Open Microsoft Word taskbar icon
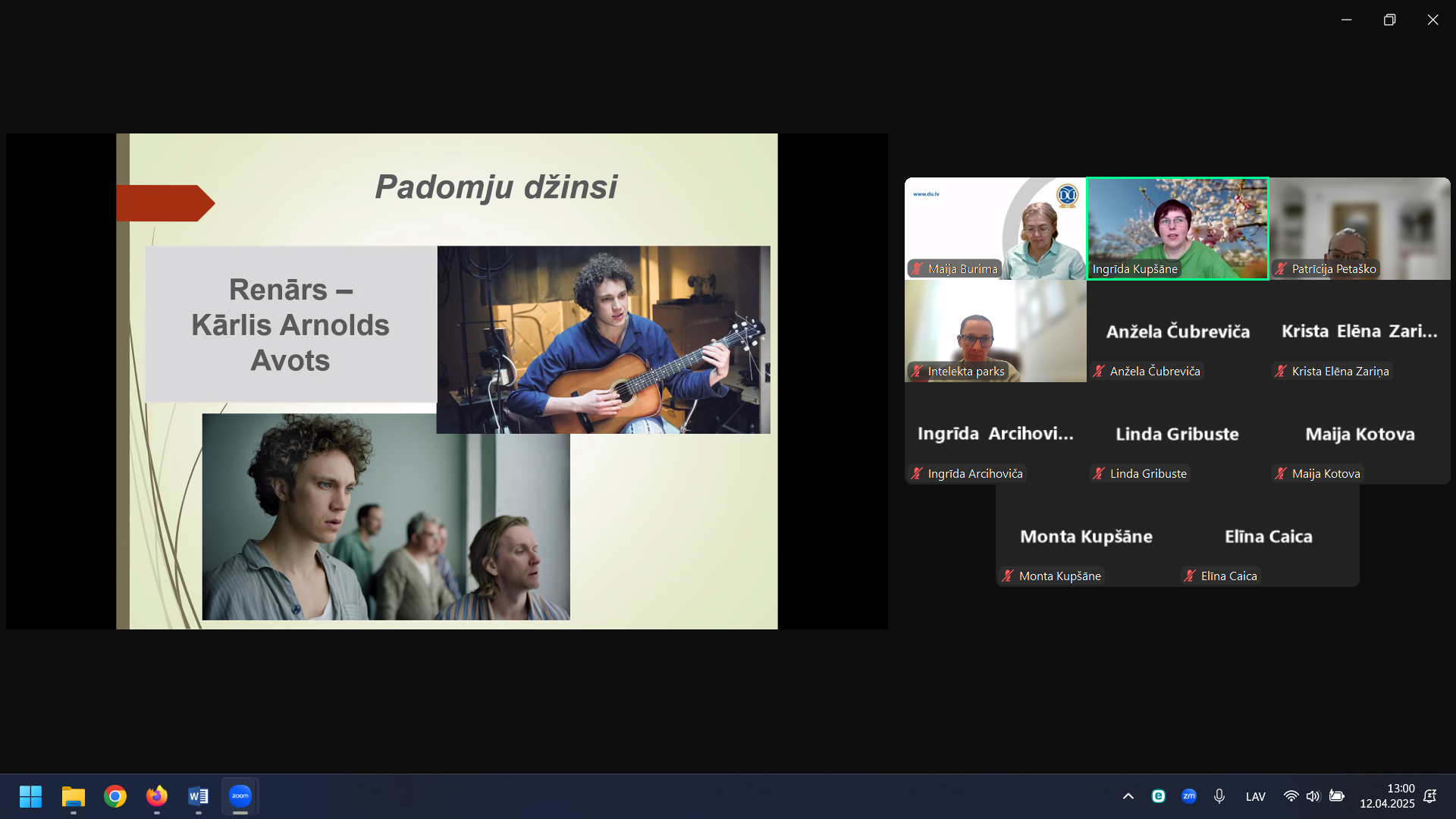 pos(198,796)
